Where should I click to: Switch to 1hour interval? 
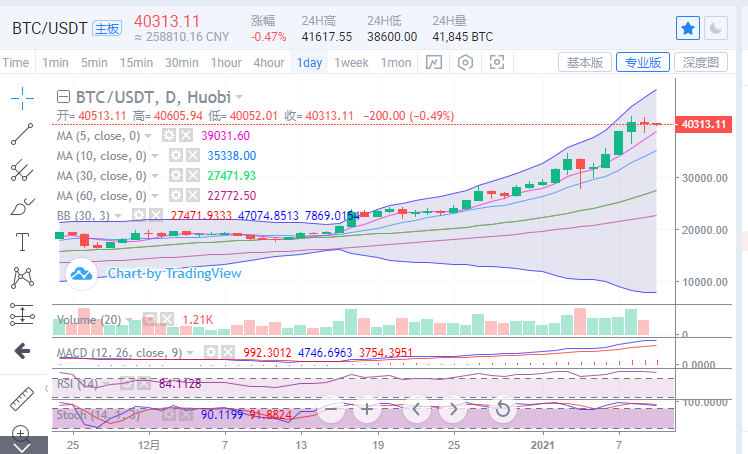click(x=226, y=62)
